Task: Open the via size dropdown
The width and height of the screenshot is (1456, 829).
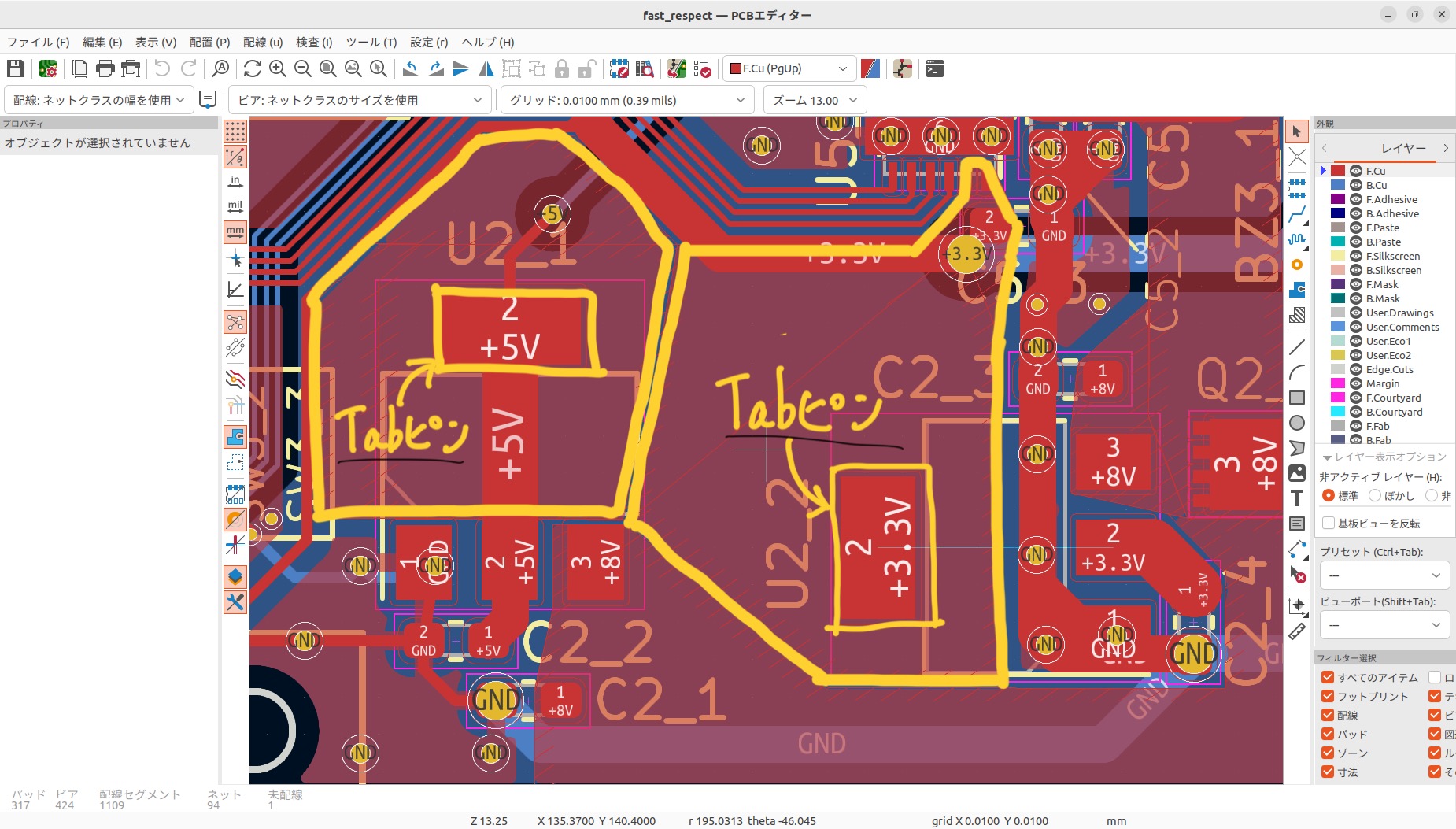Action: (360, 100)
